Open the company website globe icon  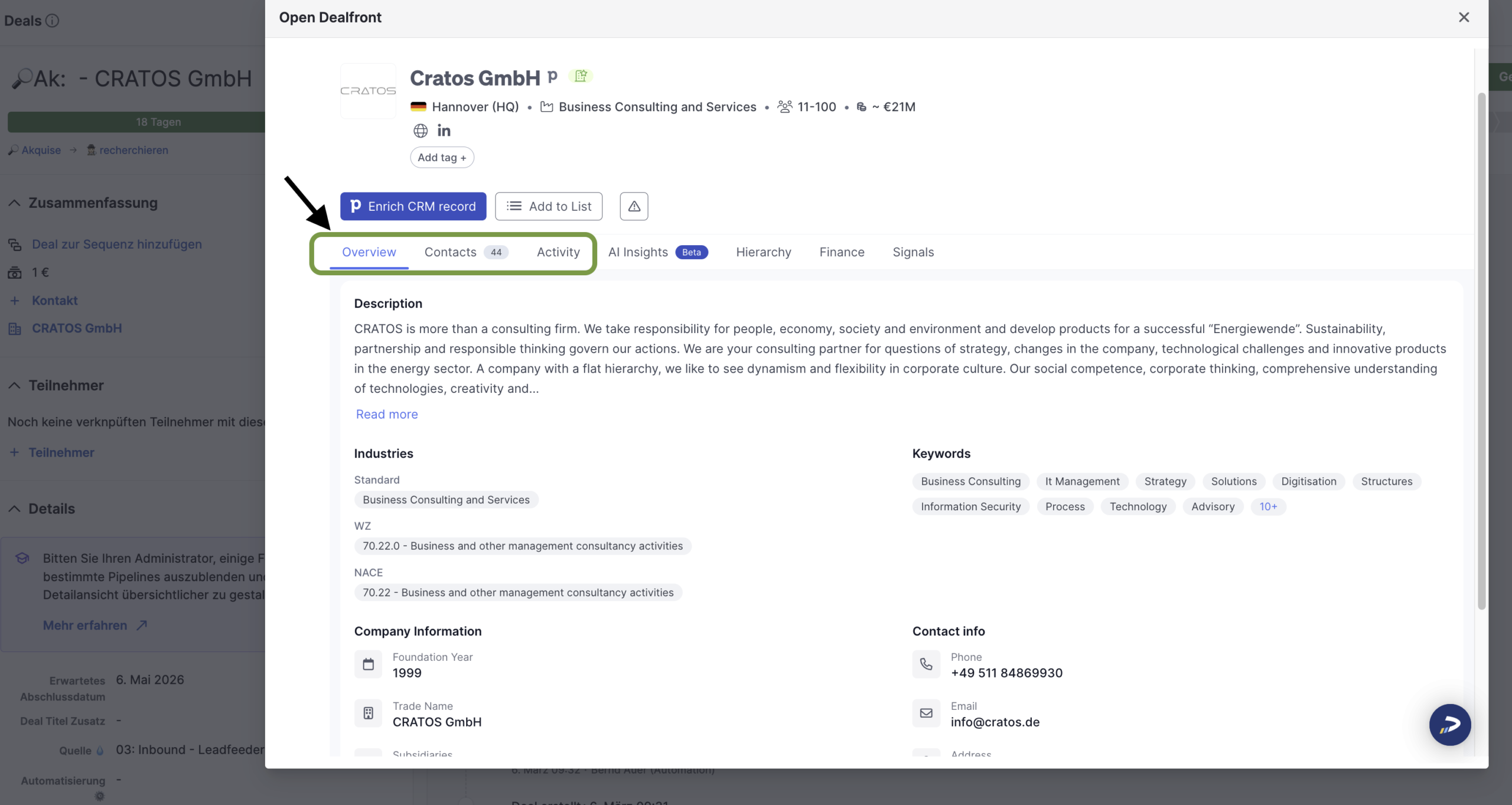pyautogui.click(x=420, y=131)
